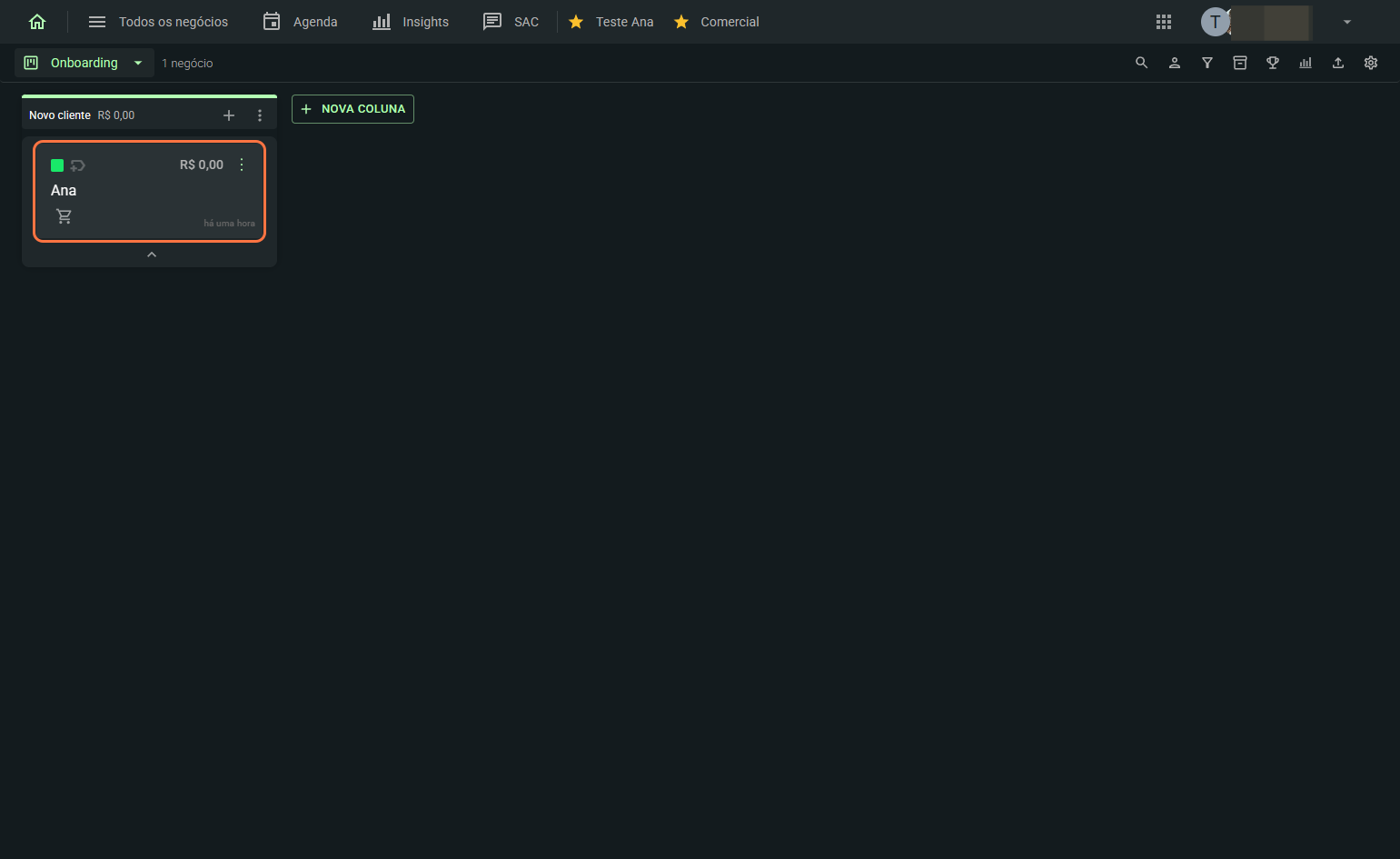Click the NOVA COLUNA button

coord(352,109)
